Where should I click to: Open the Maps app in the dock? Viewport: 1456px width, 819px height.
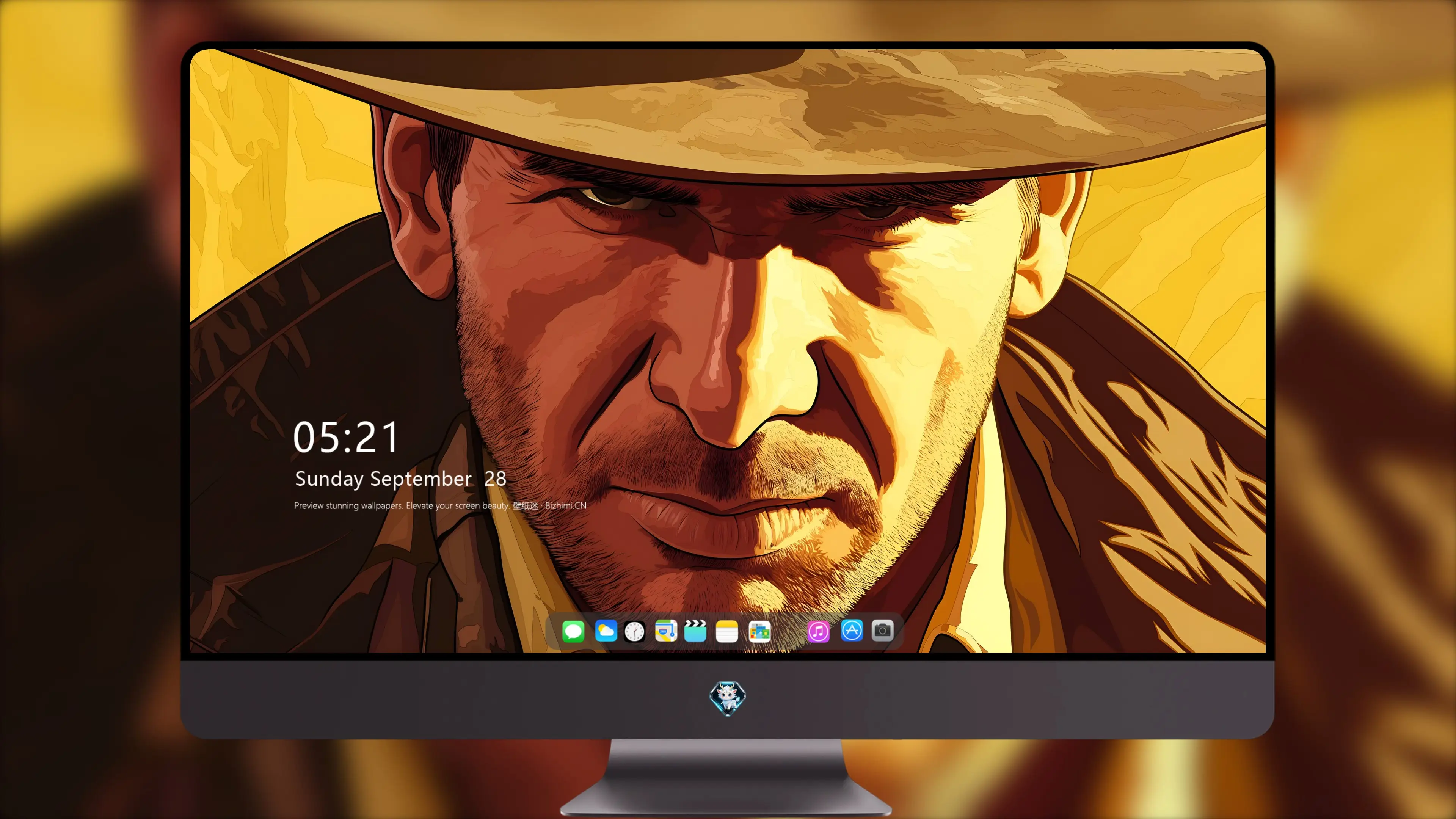coord(666,631)
